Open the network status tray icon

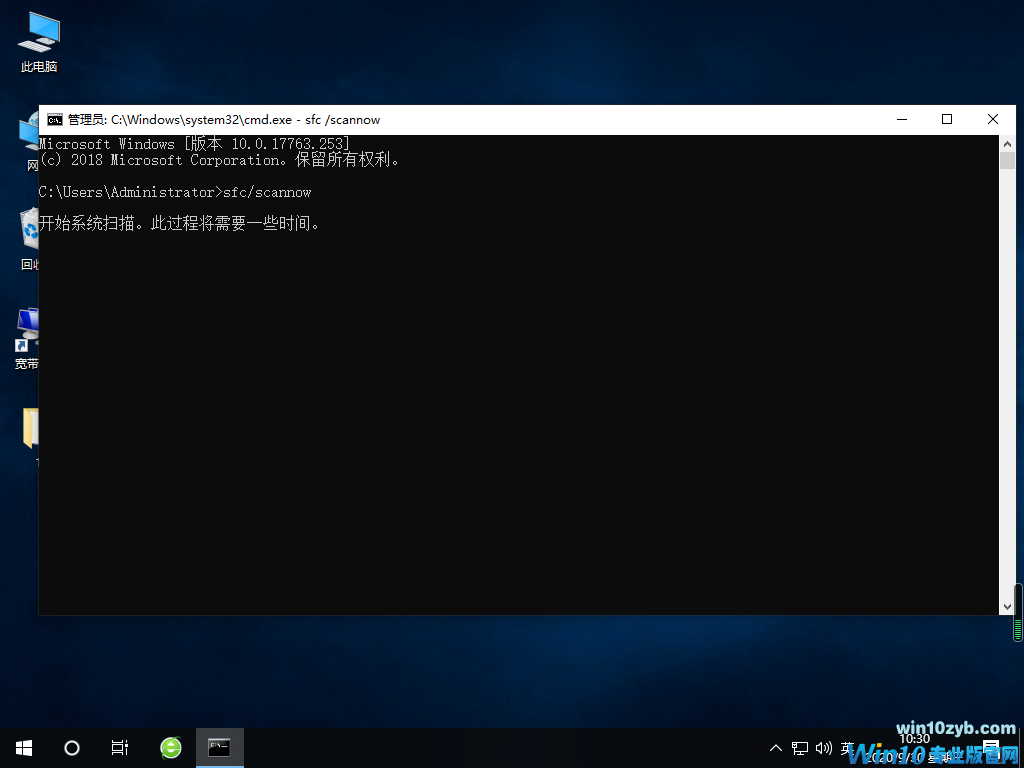pos(800,748)
